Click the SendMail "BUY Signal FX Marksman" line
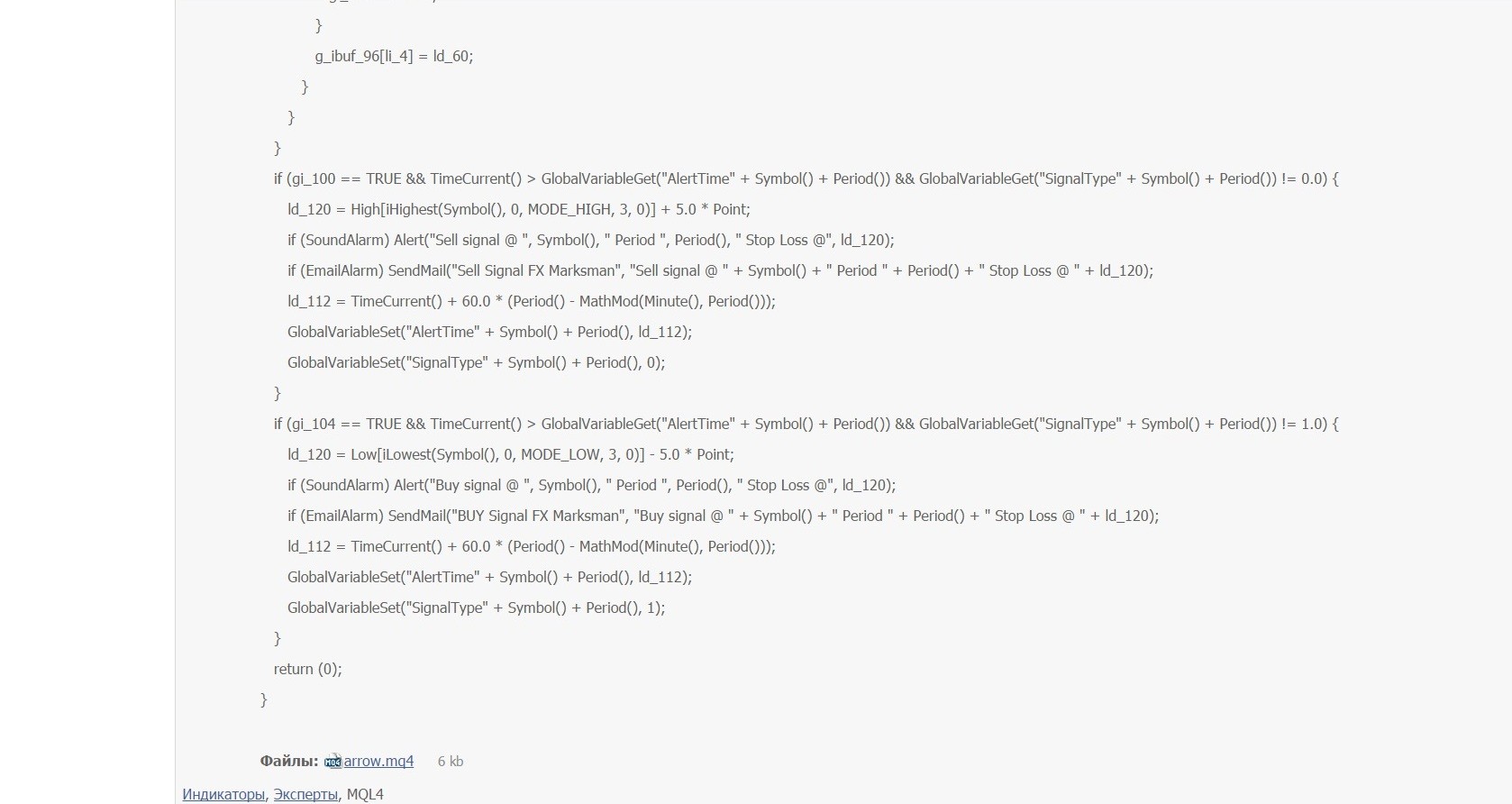Image resolution: width=1512 pixels, height=804 pixels. pyautogui.click(x=723, y=516)
